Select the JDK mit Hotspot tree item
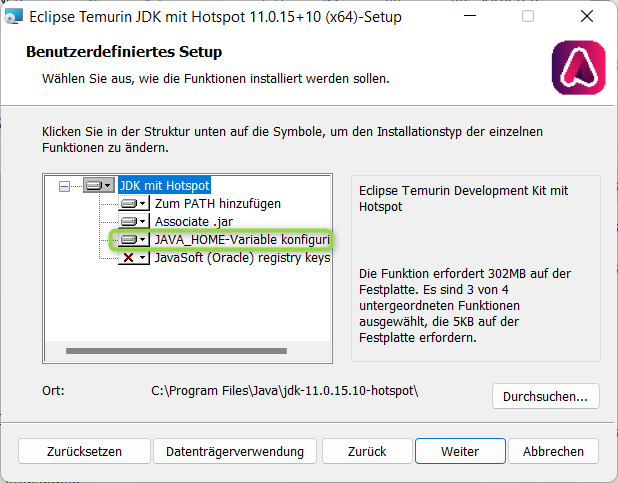The image size is (618, 483). [x=164, y=185]
